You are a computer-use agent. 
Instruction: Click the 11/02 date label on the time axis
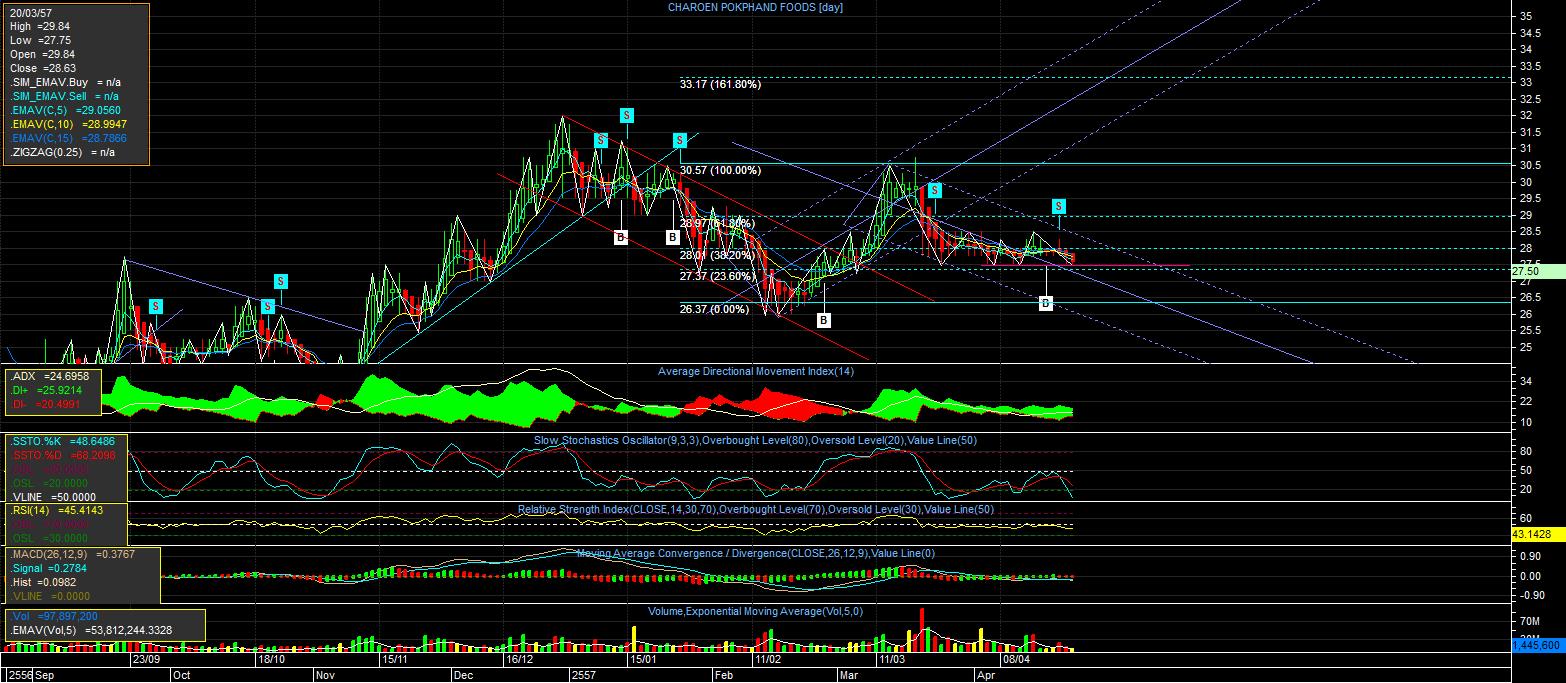767,660
